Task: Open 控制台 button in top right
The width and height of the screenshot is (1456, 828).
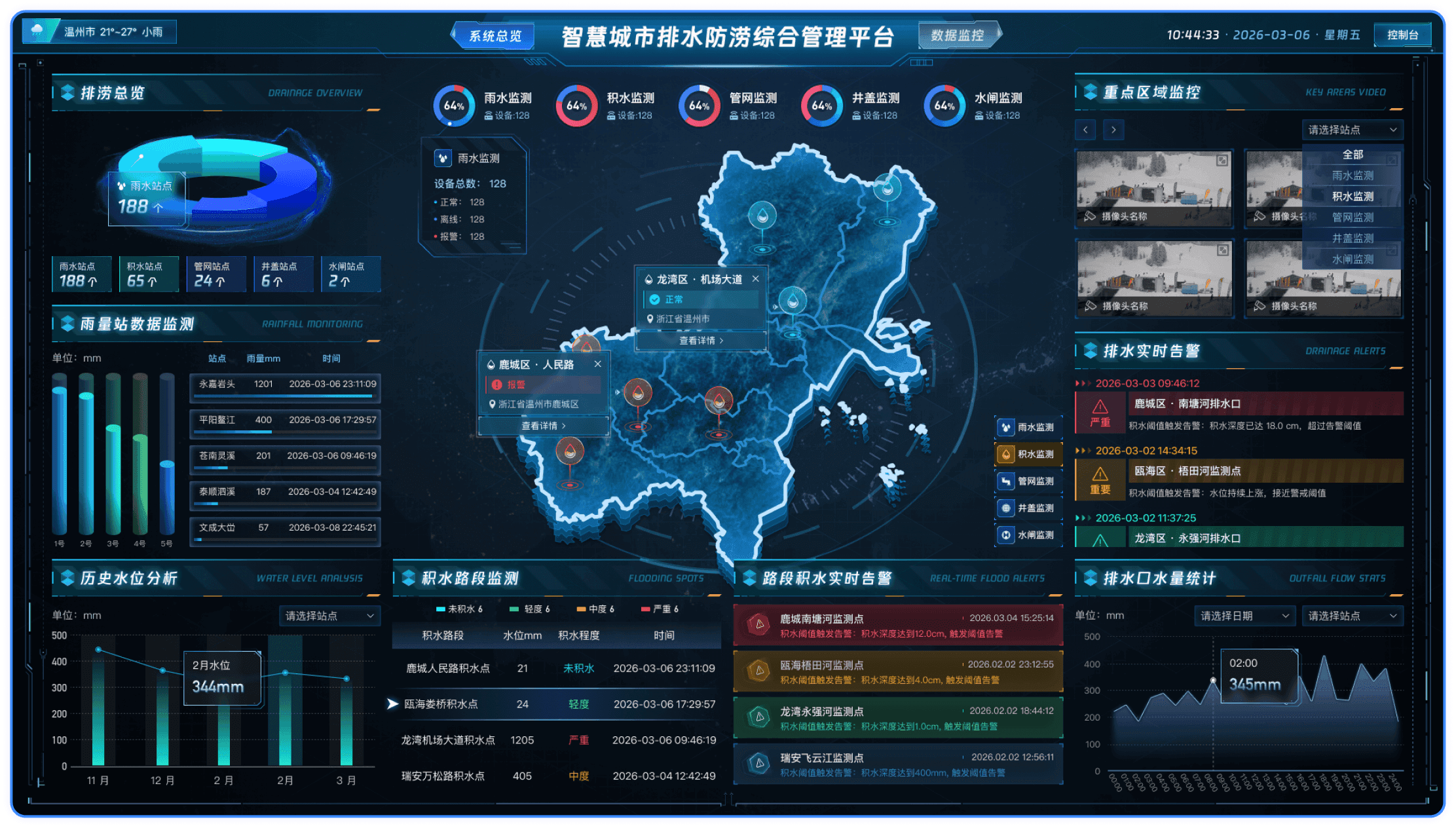Action: pos(1403,35)
